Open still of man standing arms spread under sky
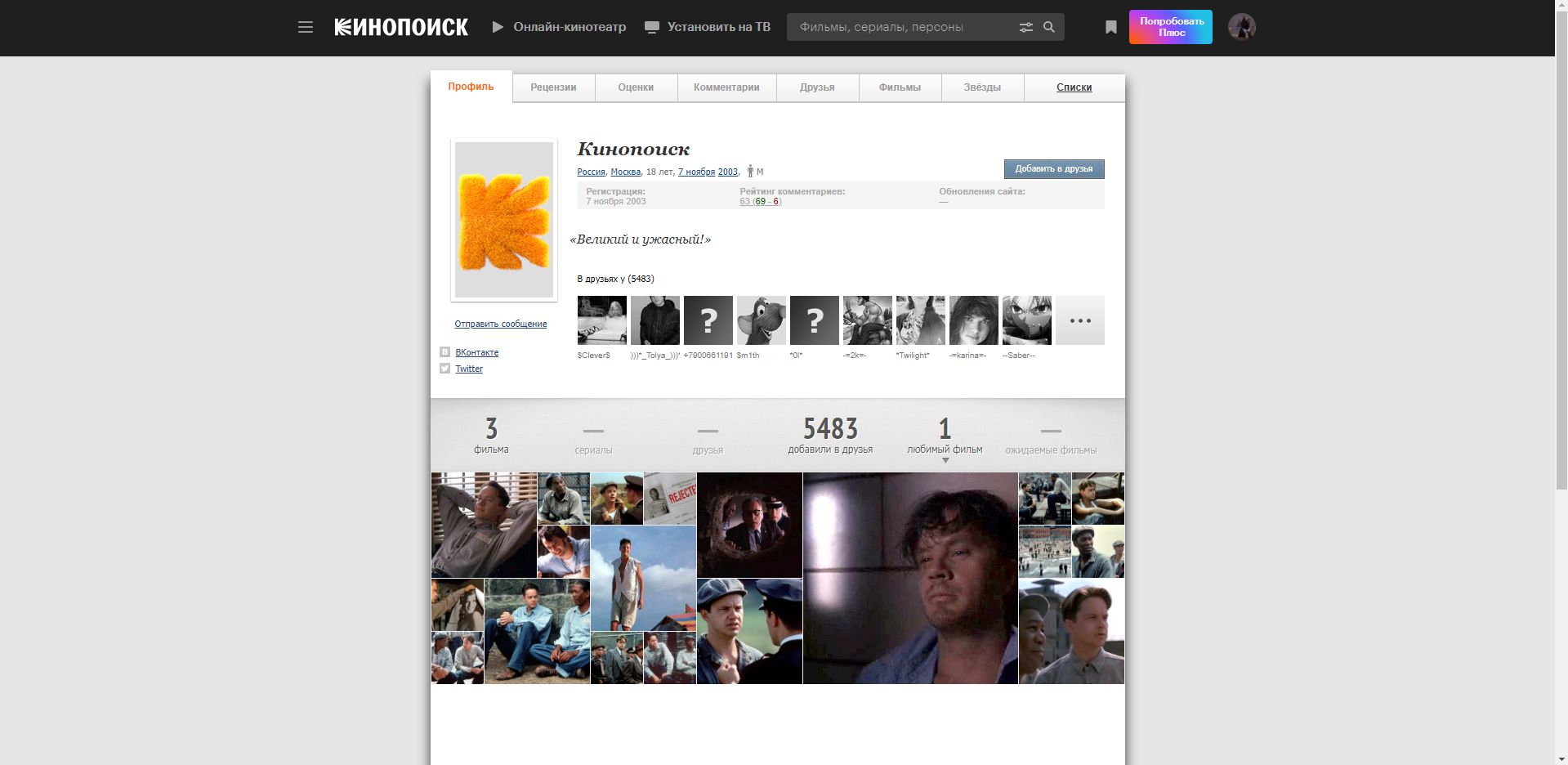 click(x=643, y=578)
